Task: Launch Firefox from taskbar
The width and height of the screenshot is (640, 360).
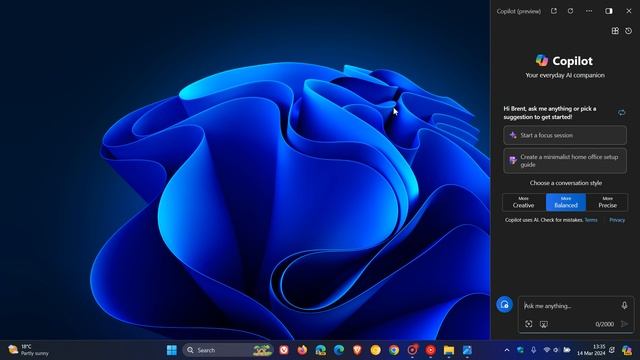Action: click(x=302, y=350)
